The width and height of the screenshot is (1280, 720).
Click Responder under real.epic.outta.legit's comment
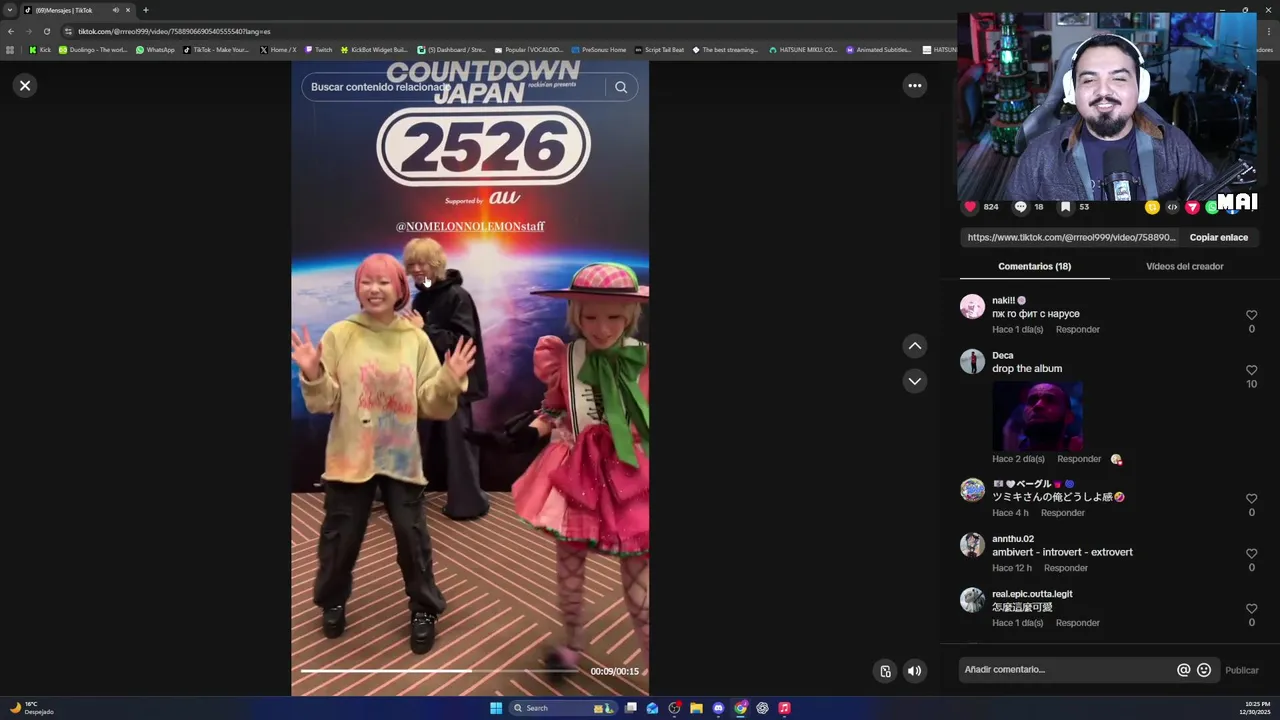pyautogui.click(x=1077, y=623)
